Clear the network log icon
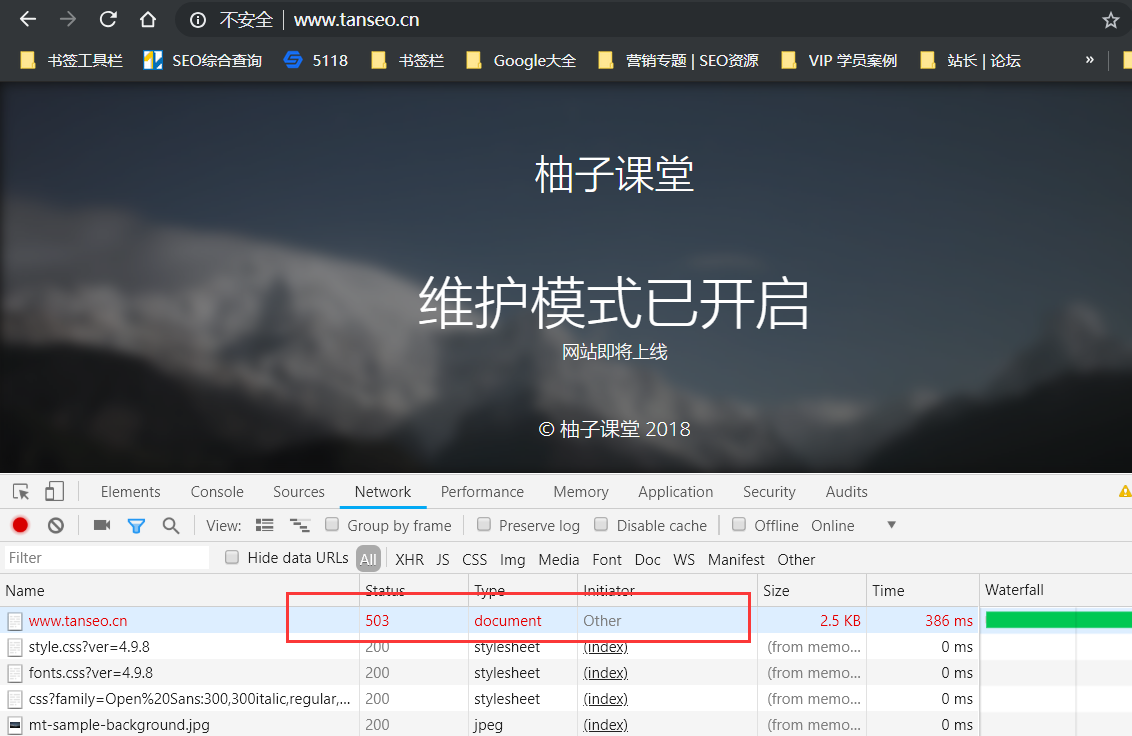Viewport: 1132px width, 736px height. [x=56, y=525]
